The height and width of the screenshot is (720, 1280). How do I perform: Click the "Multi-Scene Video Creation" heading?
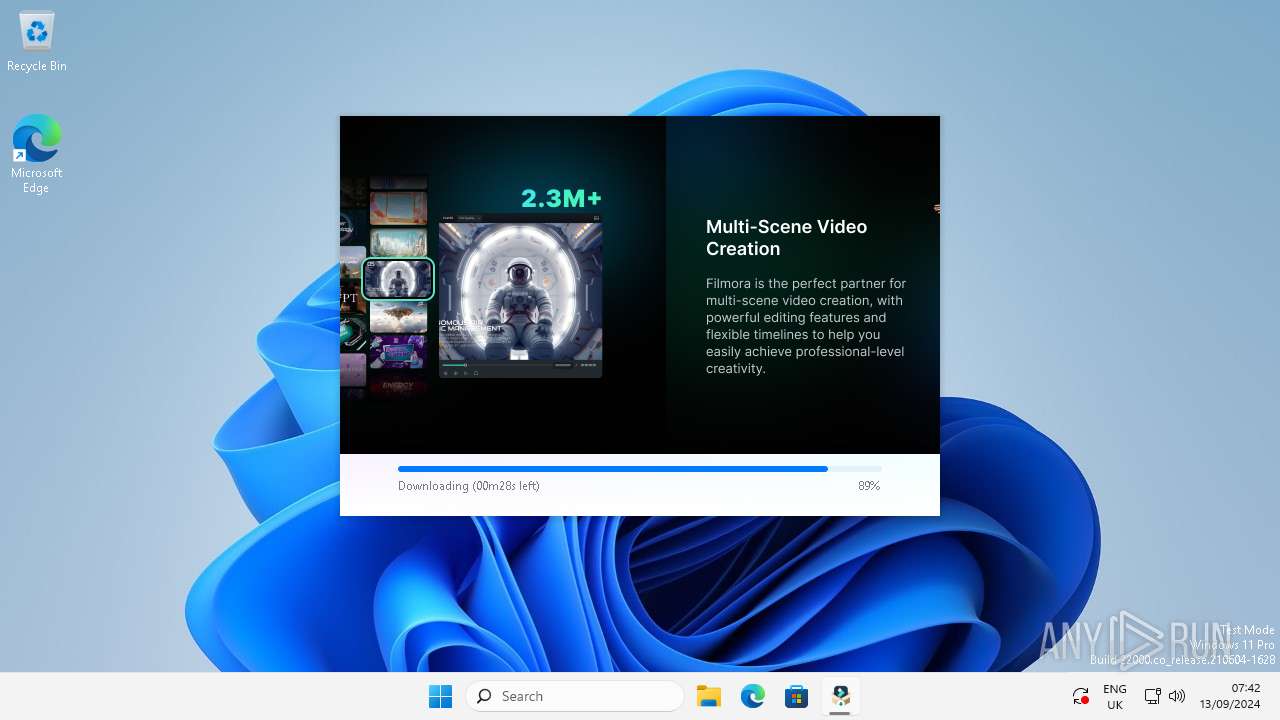pos(787,238)
